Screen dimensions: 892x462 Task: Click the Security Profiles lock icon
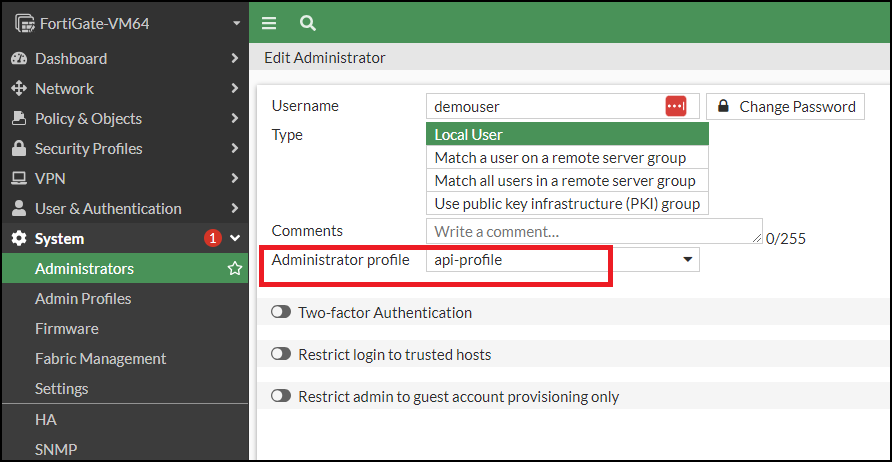click(x=18, y=149)
